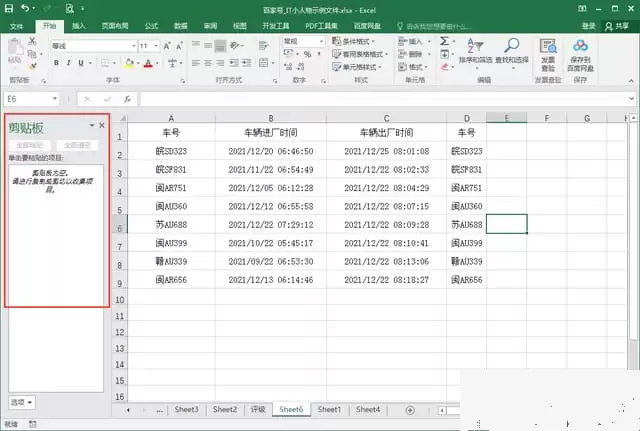
Task: Decrease the font size
Action: (x=179, y=46)
